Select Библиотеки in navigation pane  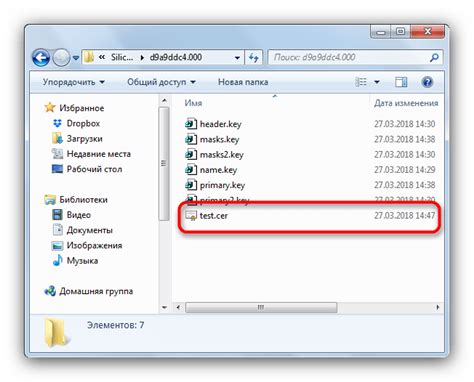coord(83,200)
